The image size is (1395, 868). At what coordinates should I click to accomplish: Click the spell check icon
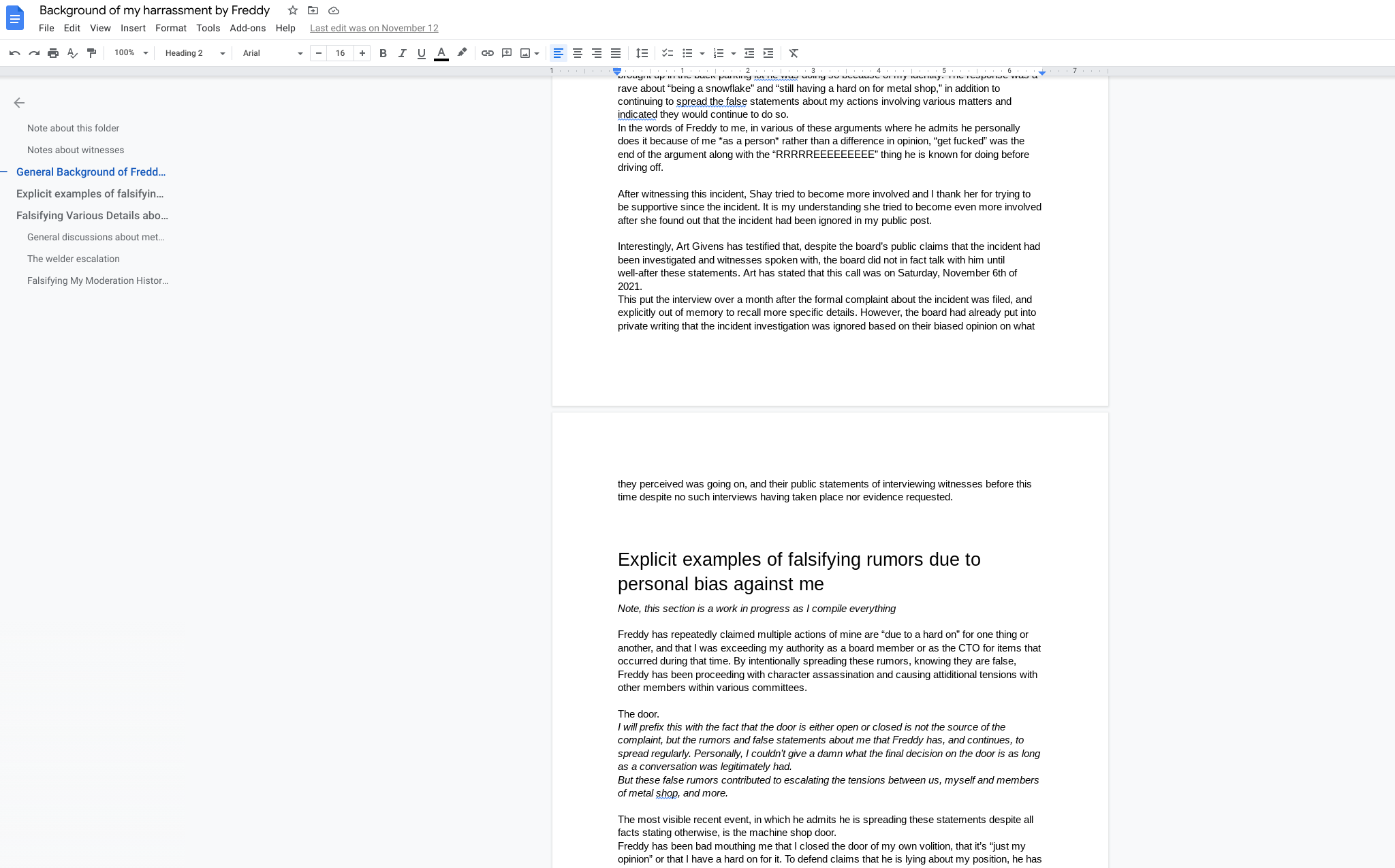(72, 53)
